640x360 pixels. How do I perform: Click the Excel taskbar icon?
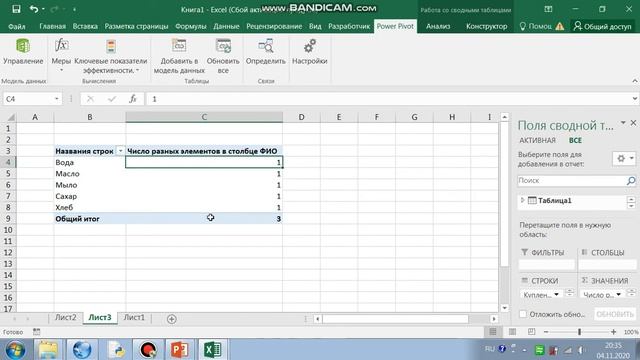pyautogui.click(x=213, y=350)
